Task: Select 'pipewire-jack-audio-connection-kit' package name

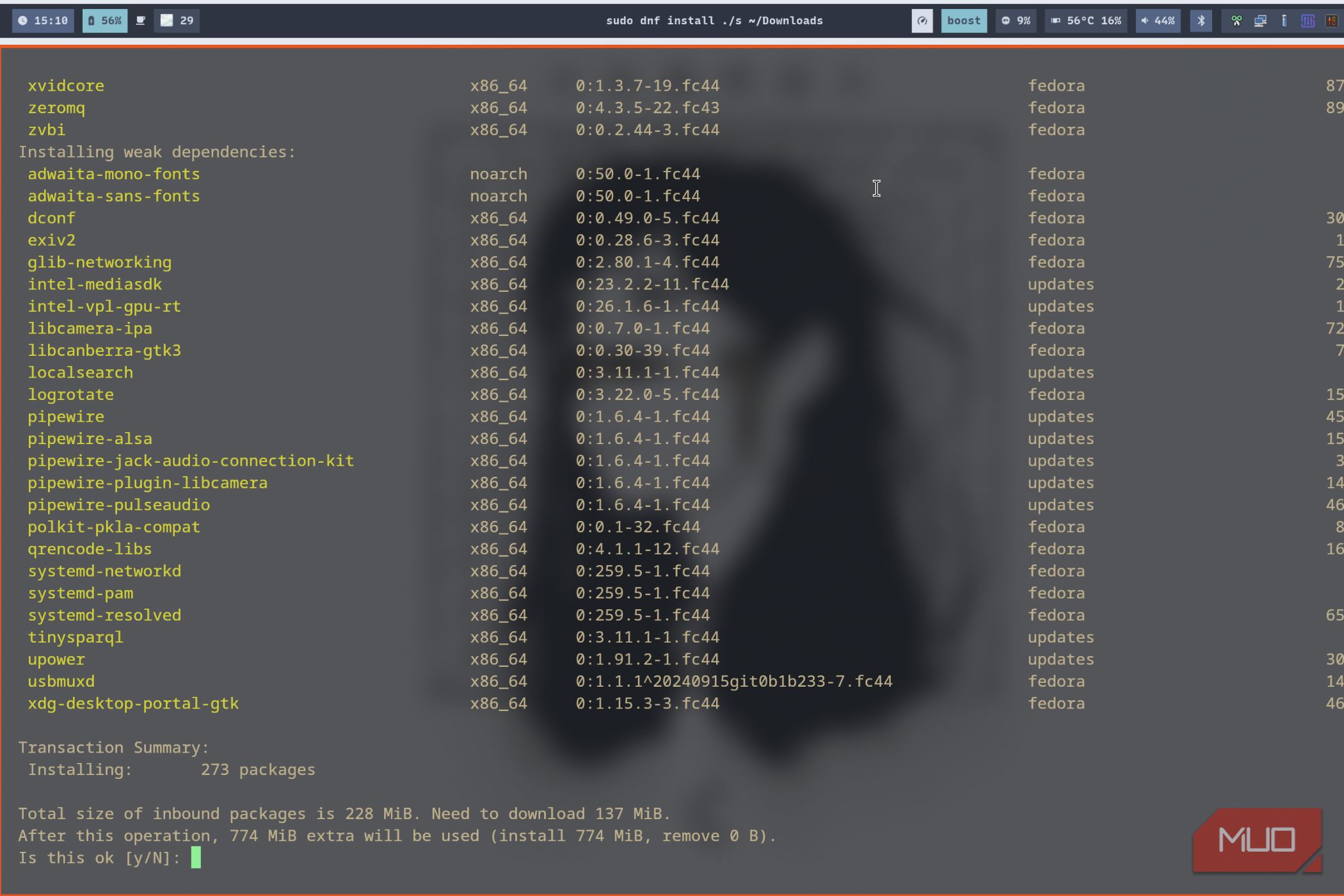Action: (191, 461)
